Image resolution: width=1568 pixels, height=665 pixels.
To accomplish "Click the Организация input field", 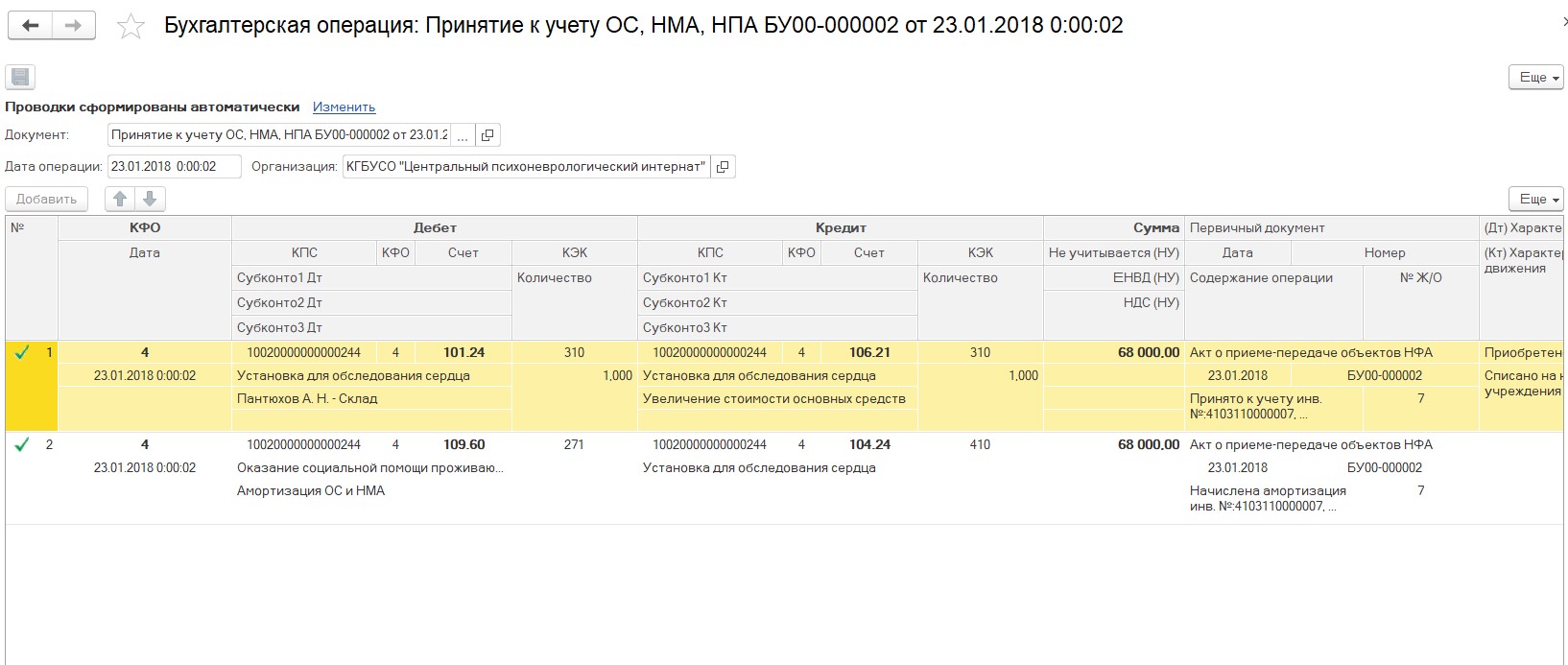I will point(526,167).
